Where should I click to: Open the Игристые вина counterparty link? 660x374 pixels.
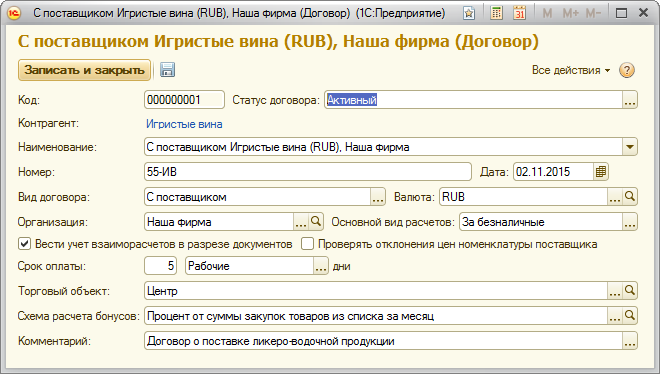[x=184, y=124]
